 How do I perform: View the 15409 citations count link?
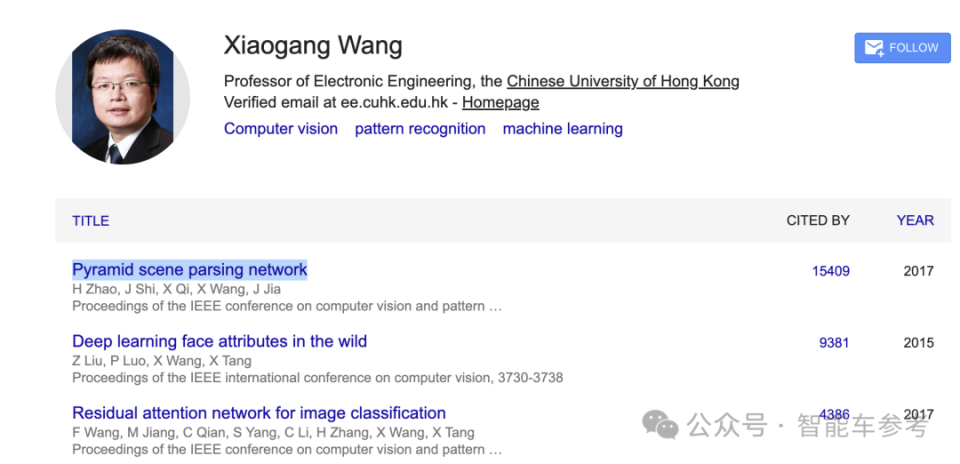831,271
